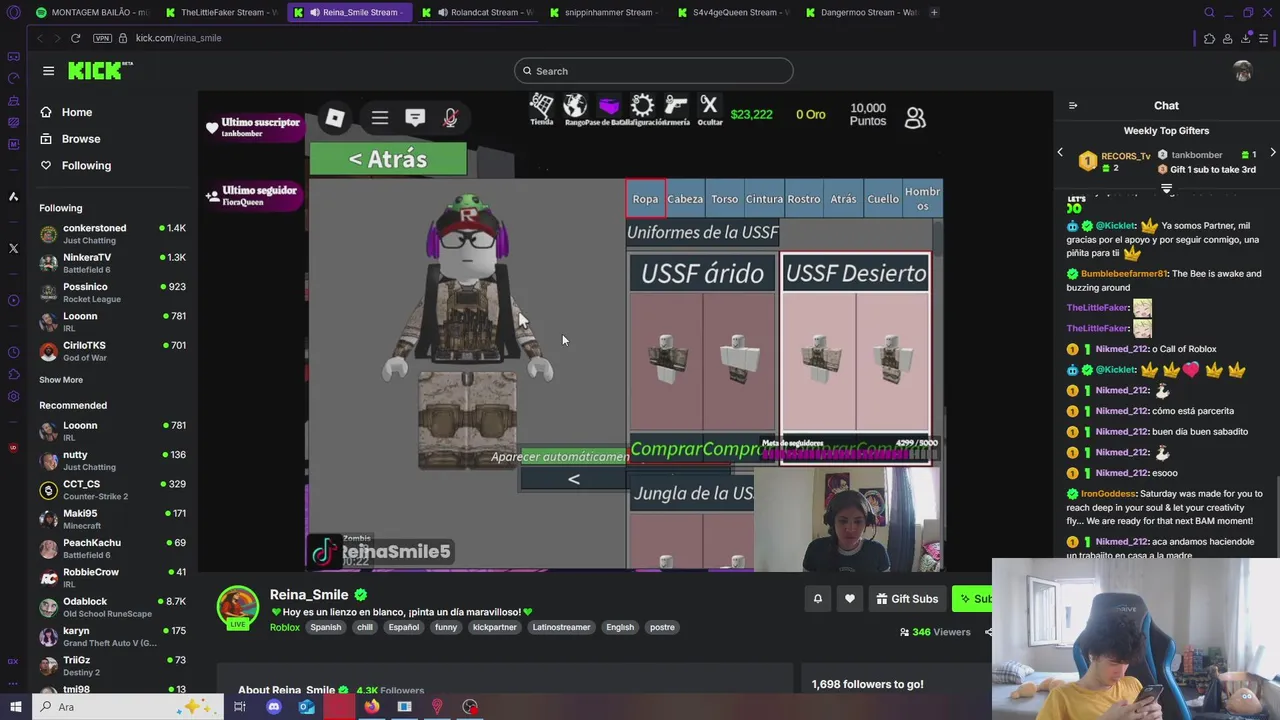The width and height of the screenshot is (1280, 720).
Task: Select the kickpartner tag
Action: [x=495, y=627]
